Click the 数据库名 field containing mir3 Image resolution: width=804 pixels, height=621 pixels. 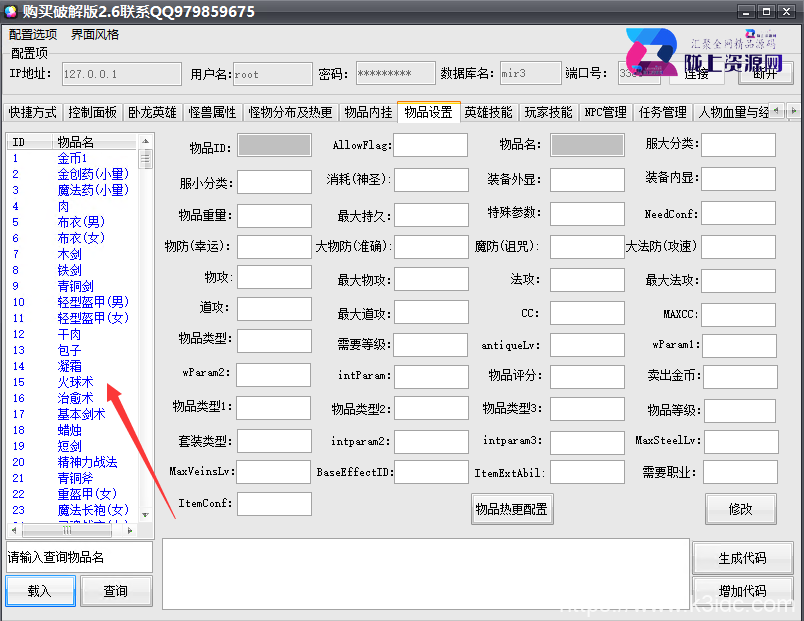pyautogui.click(x=530, y=73)
